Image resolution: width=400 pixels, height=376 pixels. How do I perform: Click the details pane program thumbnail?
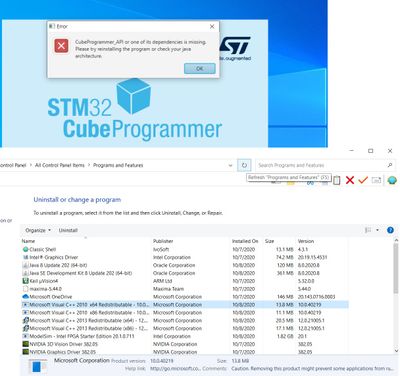tap(37, 366)
